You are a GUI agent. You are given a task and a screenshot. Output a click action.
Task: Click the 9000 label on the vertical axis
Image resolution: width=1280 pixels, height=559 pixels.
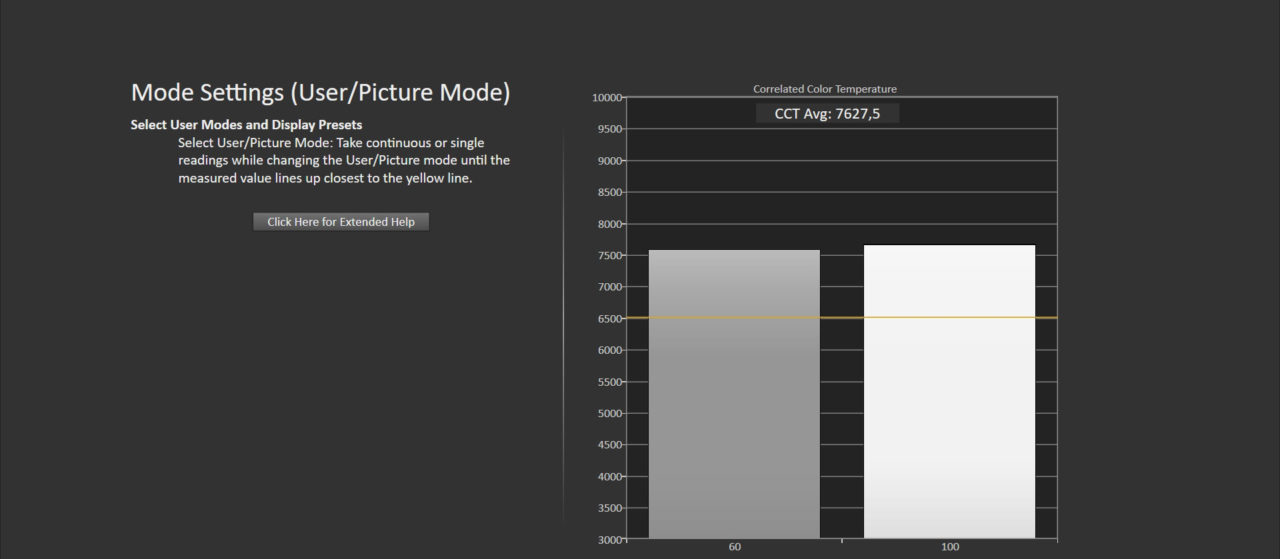(609, 161)
